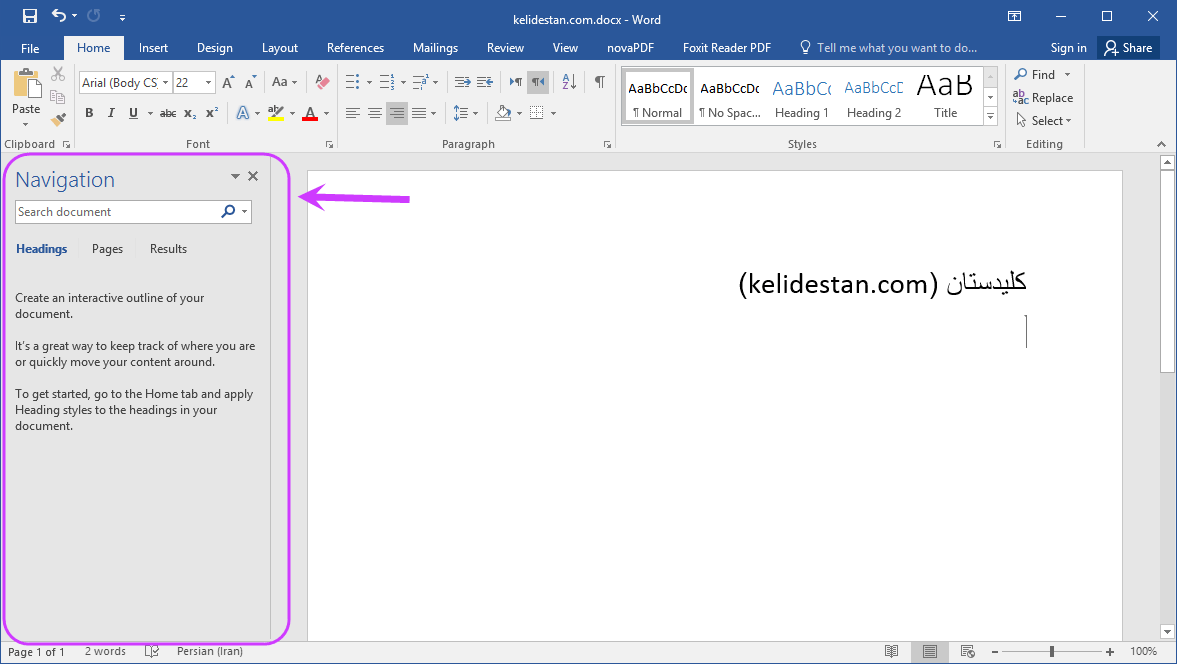Toggle show/hide paragraph marks
Screen dimensions: 1177x664
599,82
